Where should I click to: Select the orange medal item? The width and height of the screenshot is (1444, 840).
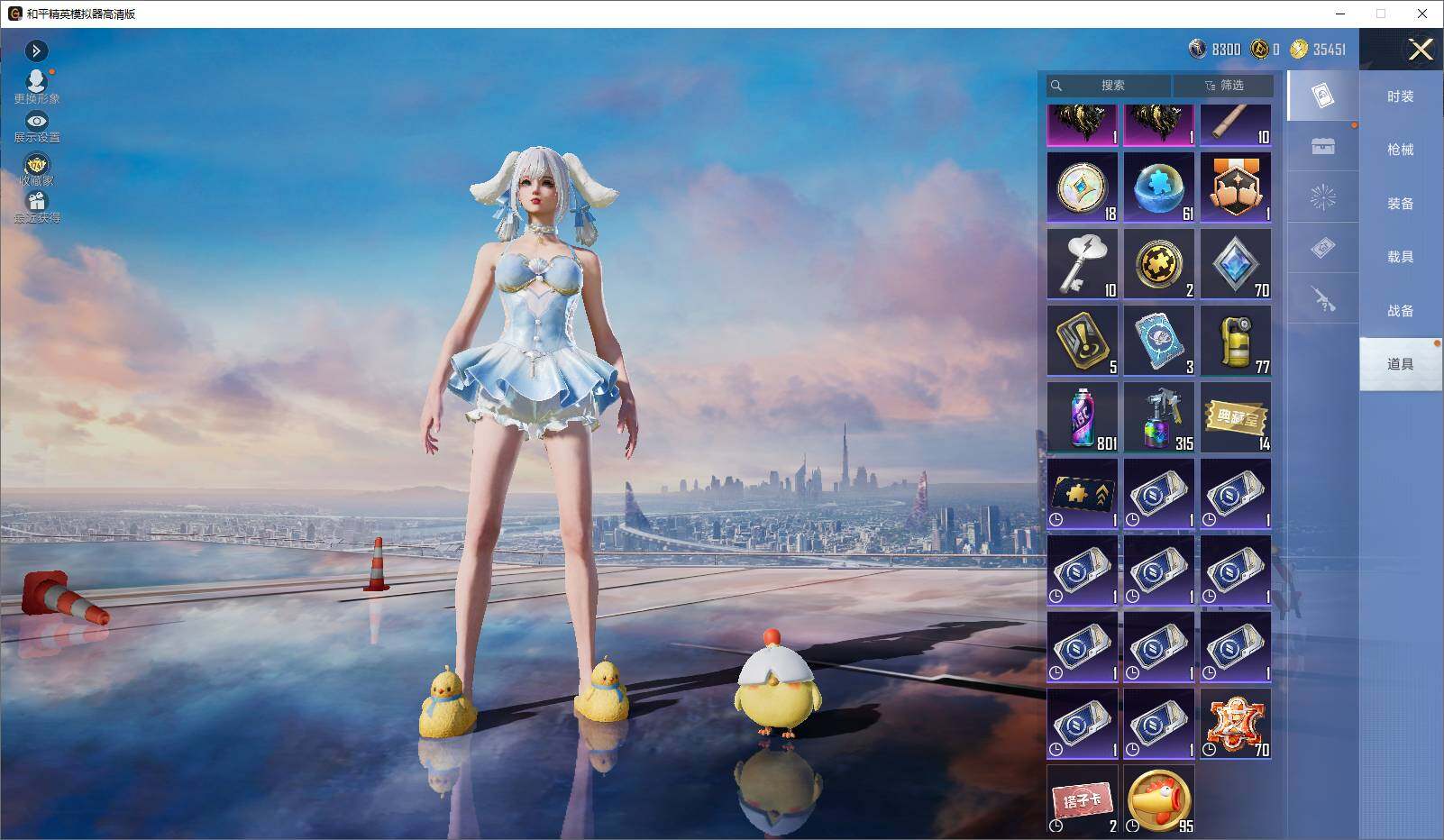[x=1236, y=187]
